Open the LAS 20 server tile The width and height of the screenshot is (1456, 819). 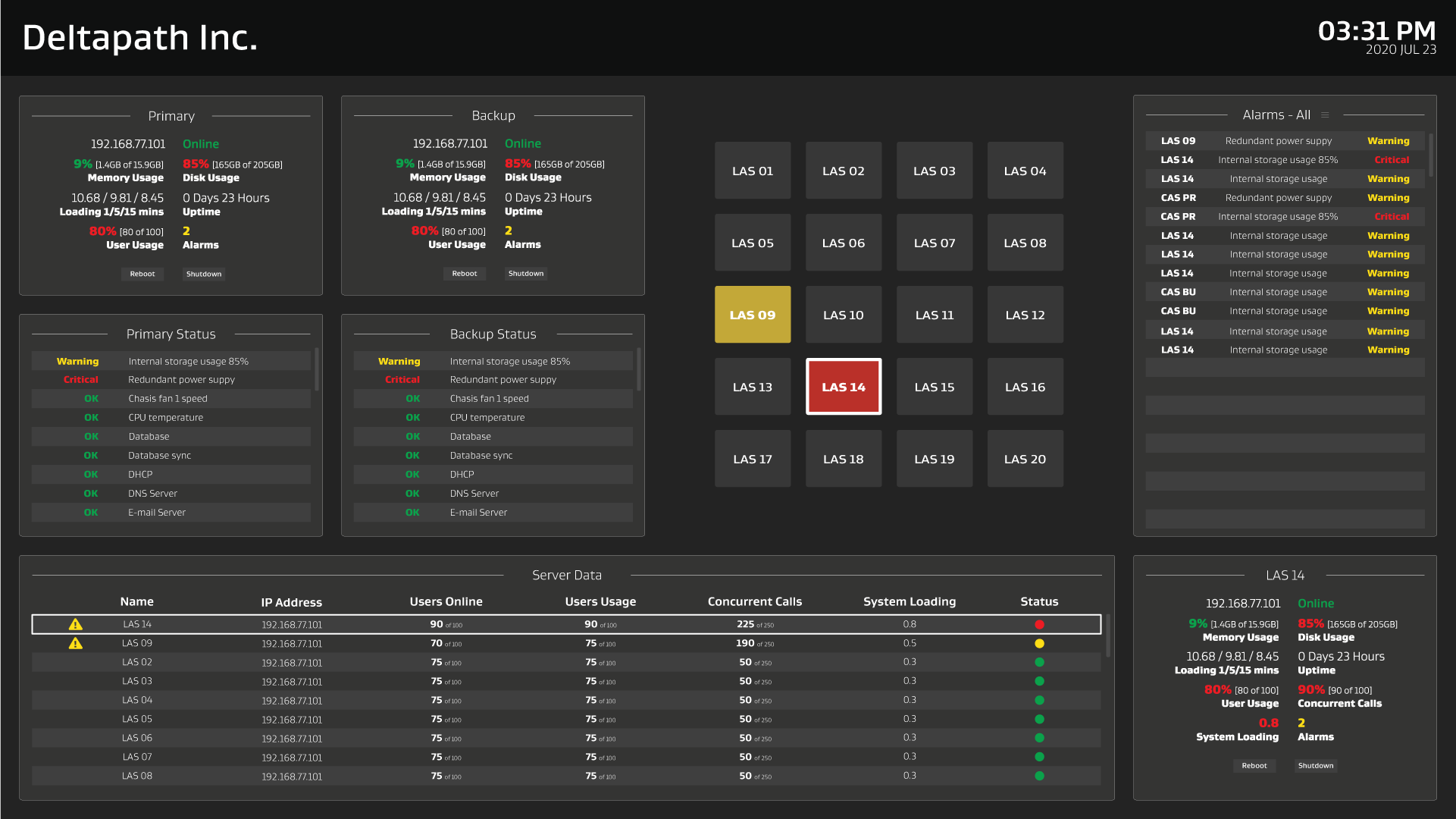point(1025,459)
